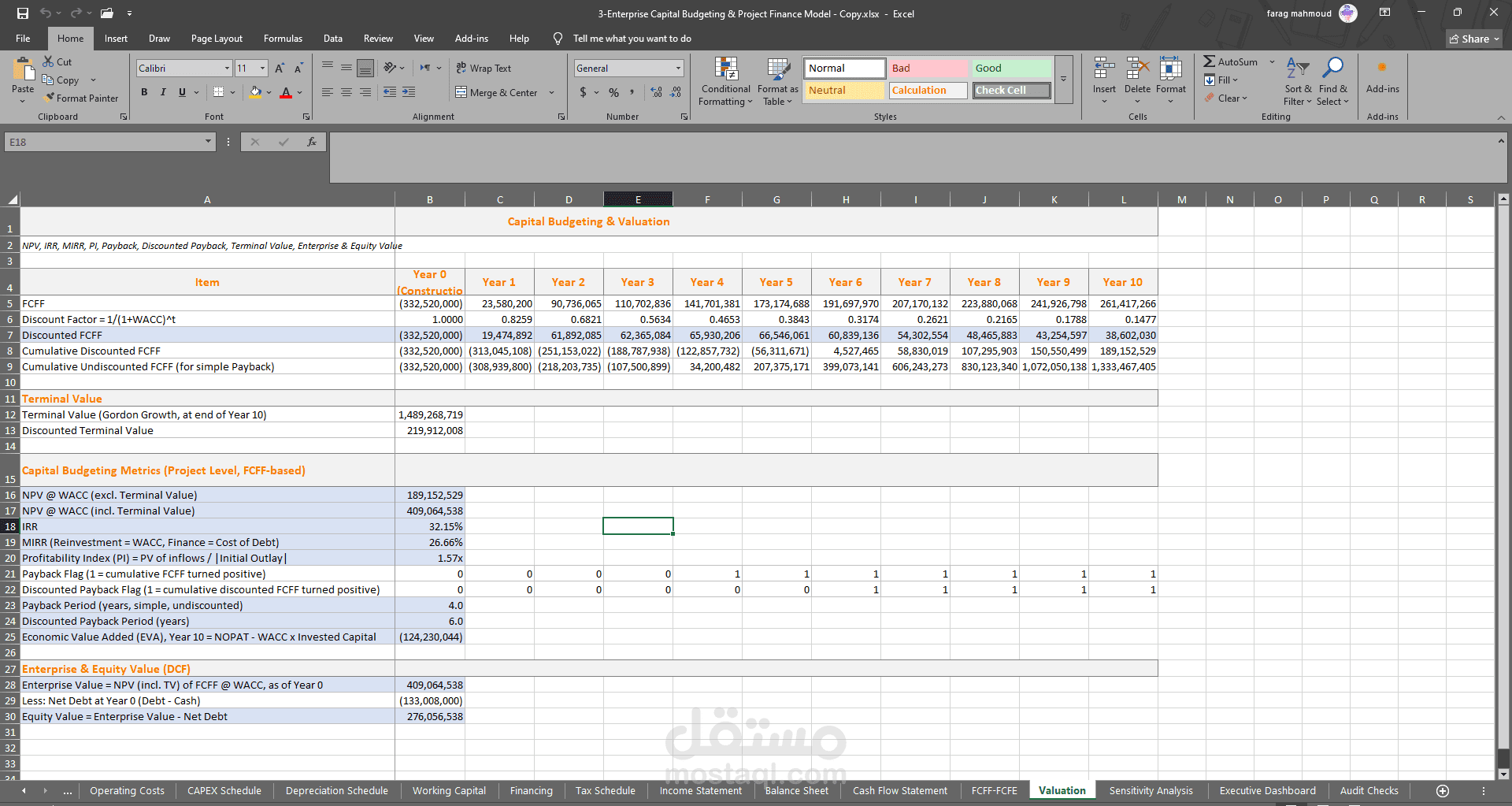Screen dimensions: 1512x806
Task: Open the Name Box dropdown arrow
Action: (208, 142)
